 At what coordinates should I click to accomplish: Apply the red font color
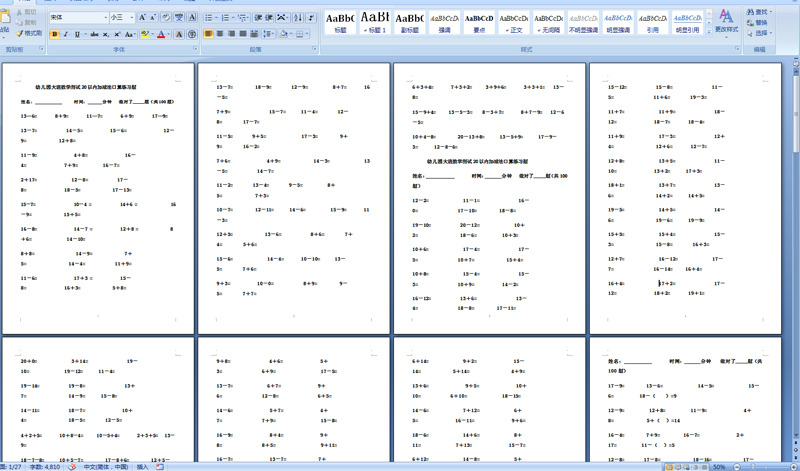pos(161,35)
